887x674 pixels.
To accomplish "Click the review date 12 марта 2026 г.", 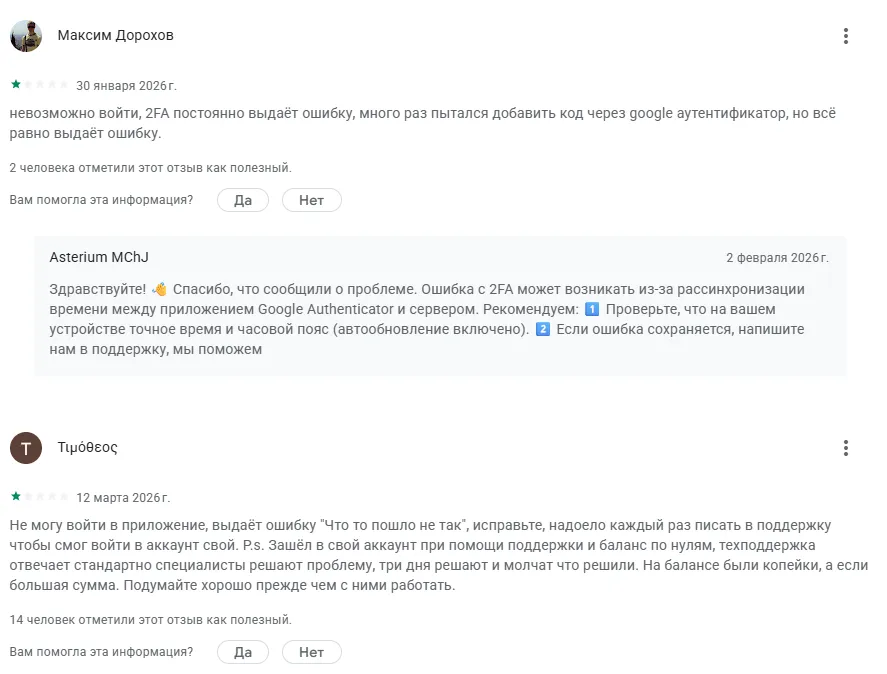I will pyautogui.click(x=123, y=497).
